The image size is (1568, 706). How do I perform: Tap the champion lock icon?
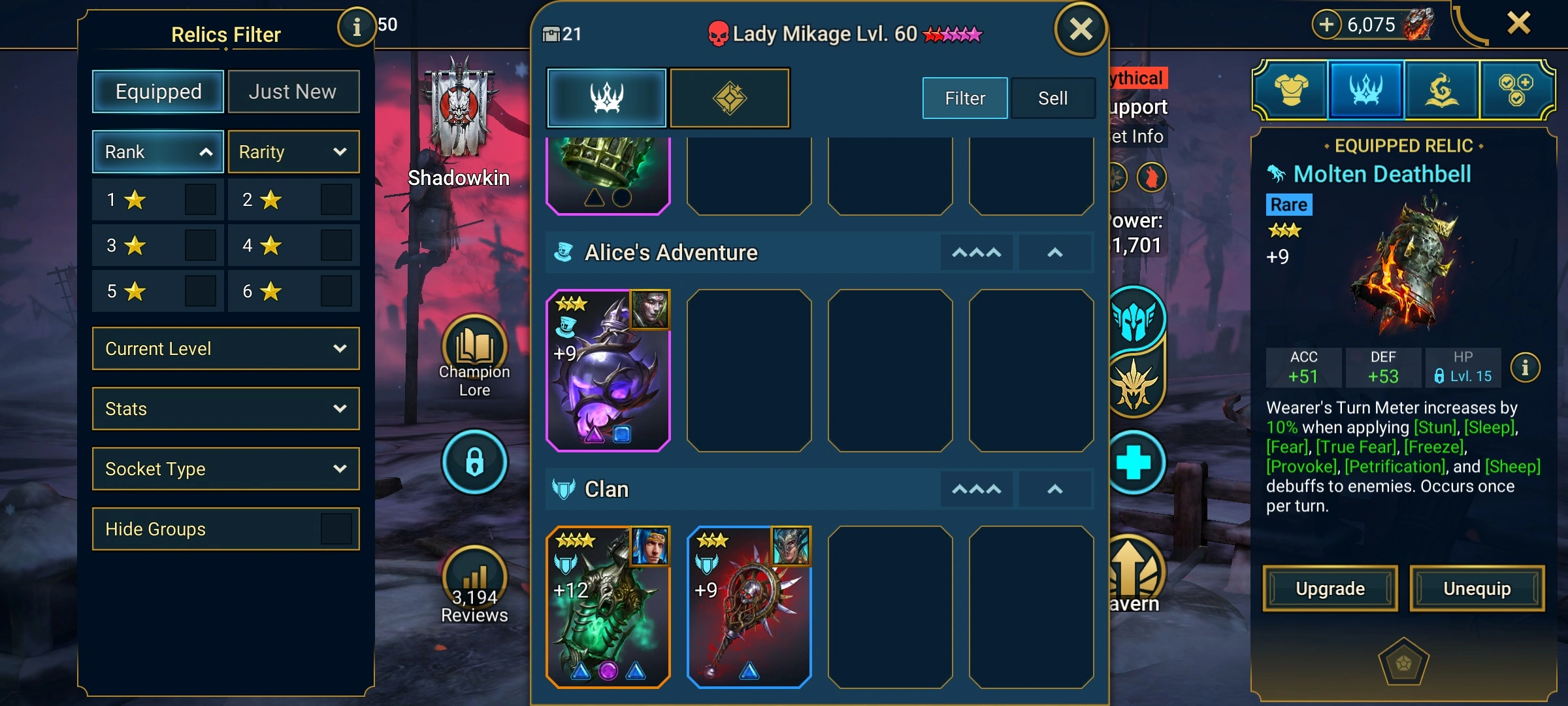point(474,462)
